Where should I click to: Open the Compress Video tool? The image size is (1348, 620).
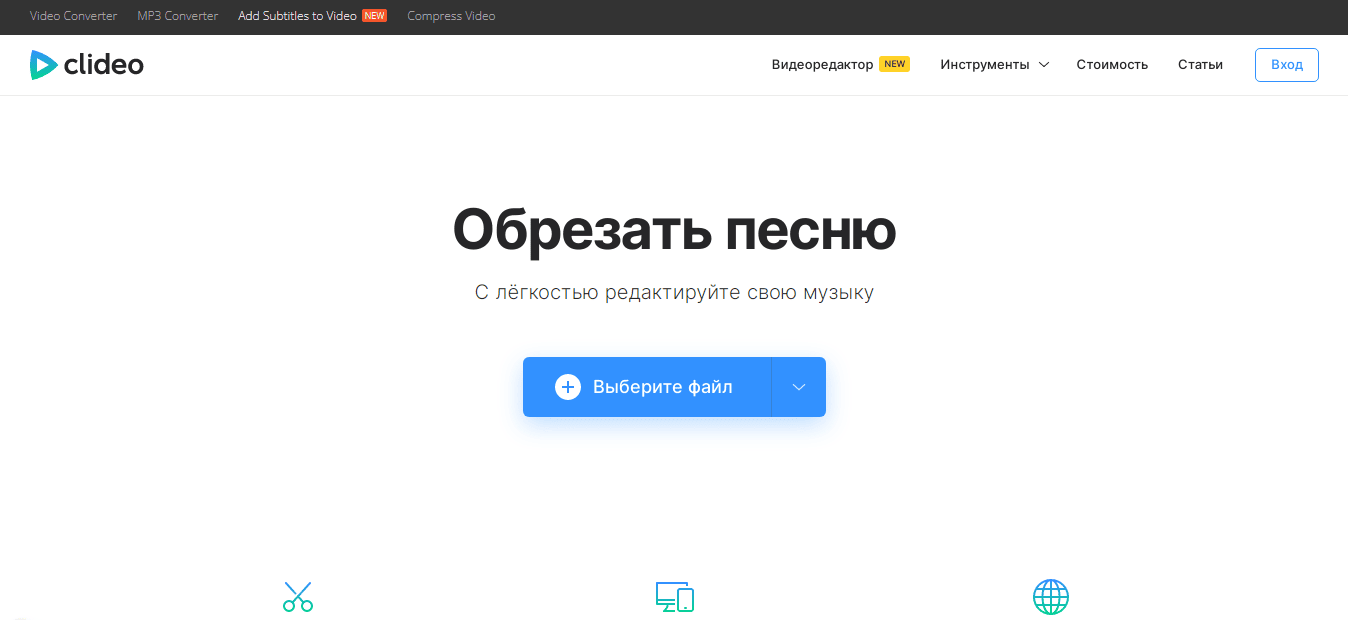point(450,15)
